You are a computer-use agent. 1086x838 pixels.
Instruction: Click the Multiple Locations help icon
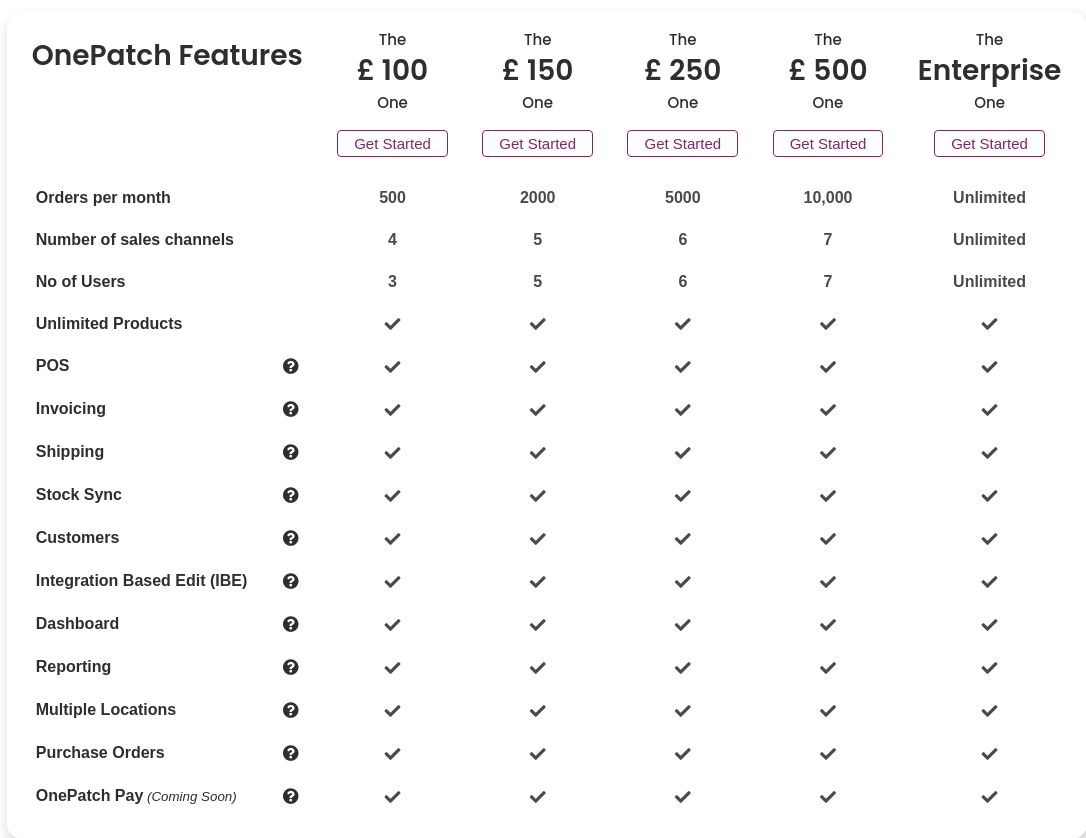290,710
